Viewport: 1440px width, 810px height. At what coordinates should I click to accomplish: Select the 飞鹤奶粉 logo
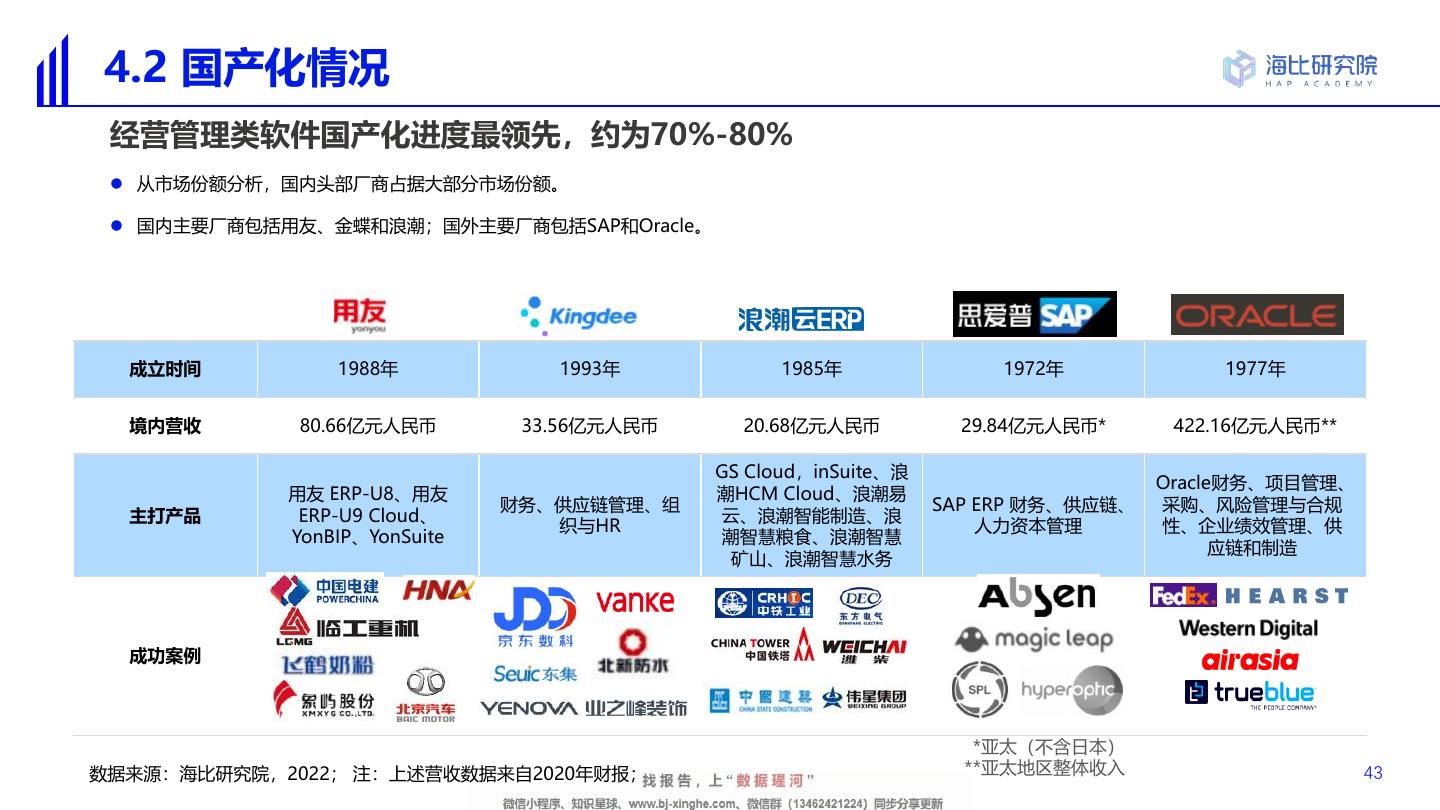coord(326,665)
